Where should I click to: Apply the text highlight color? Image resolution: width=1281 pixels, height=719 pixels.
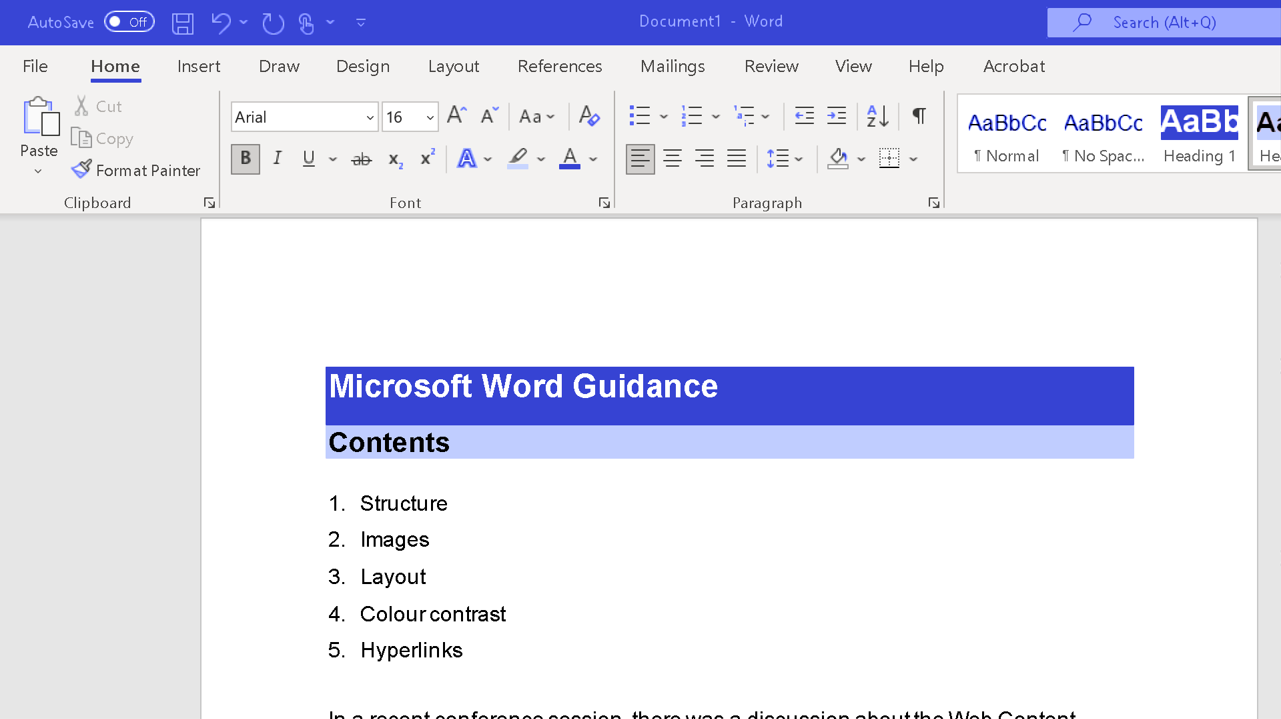518,159
